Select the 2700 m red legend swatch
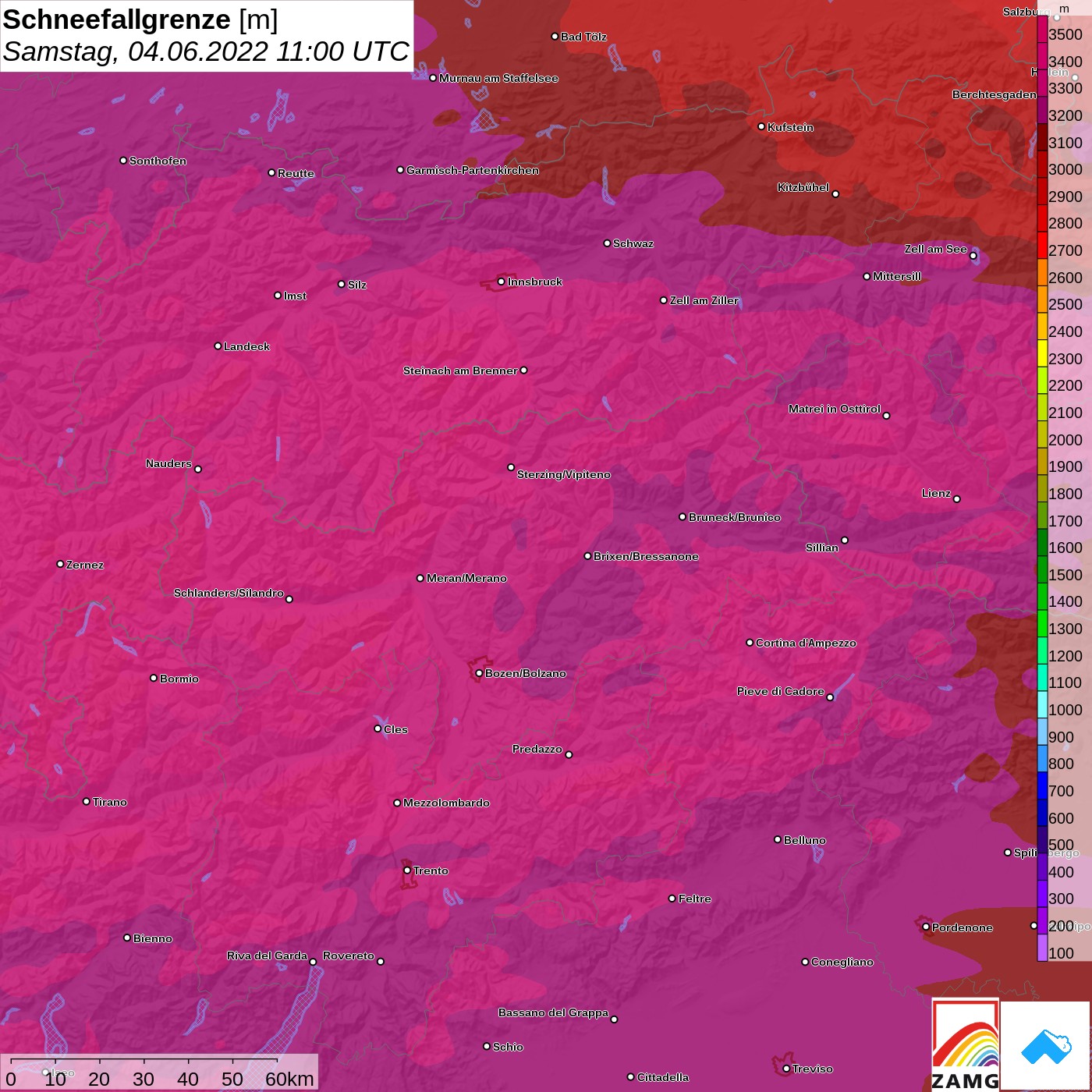The image size is (1092, 1092). [x=1042, y=245]
